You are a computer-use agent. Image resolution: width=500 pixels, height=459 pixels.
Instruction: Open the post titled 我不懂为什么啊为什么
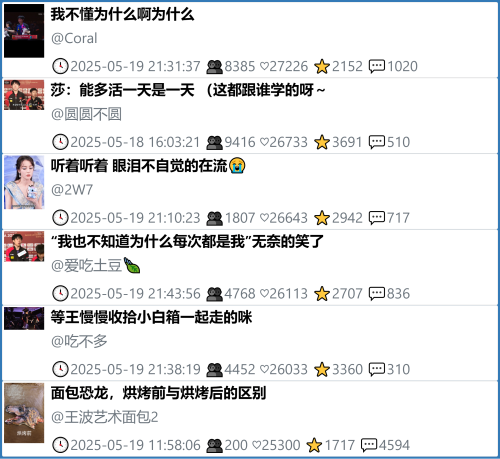pyautogui.click(x=122, y=15)
